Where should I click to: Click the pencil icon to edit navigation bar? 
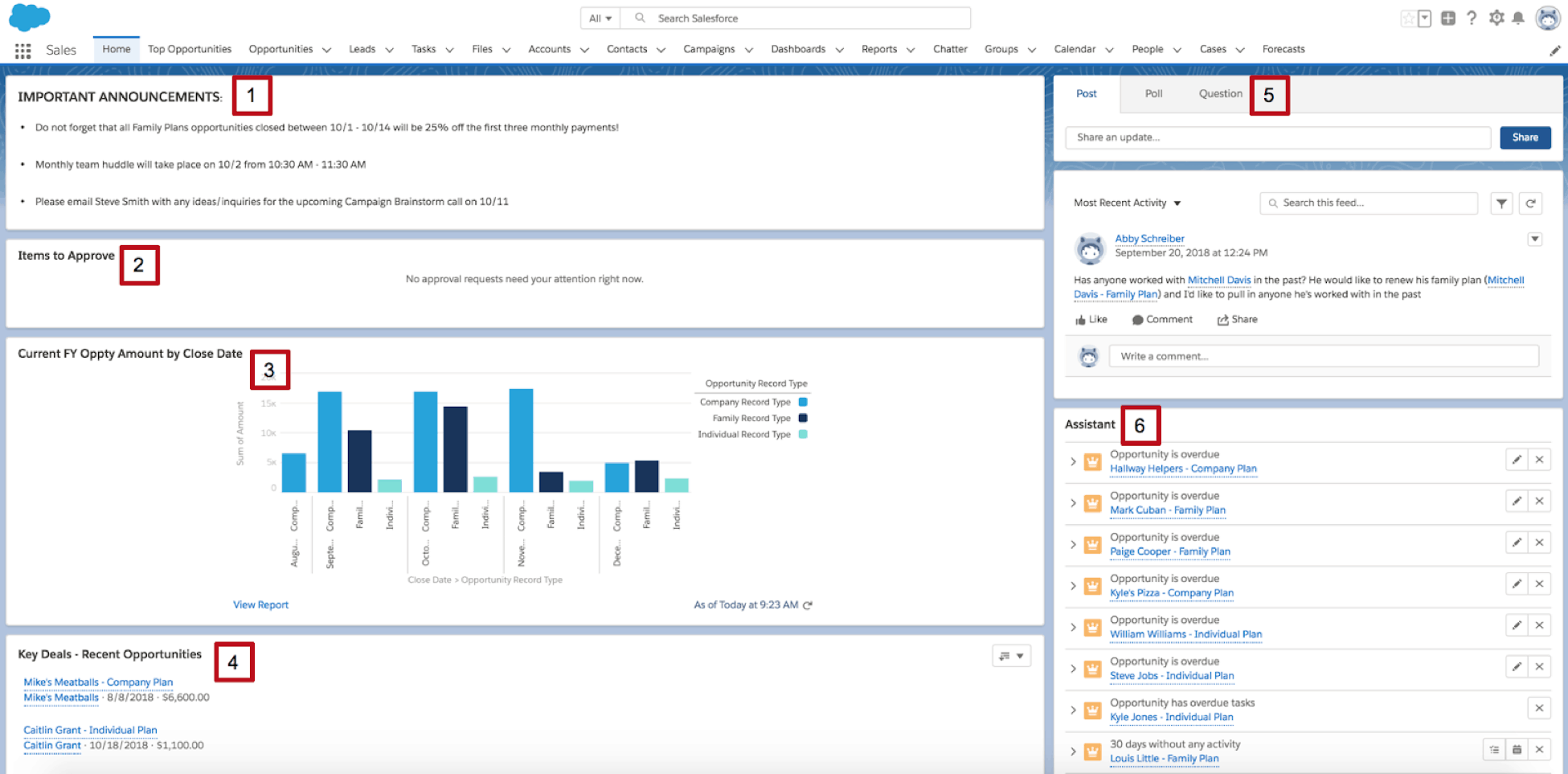point(1554,50)
